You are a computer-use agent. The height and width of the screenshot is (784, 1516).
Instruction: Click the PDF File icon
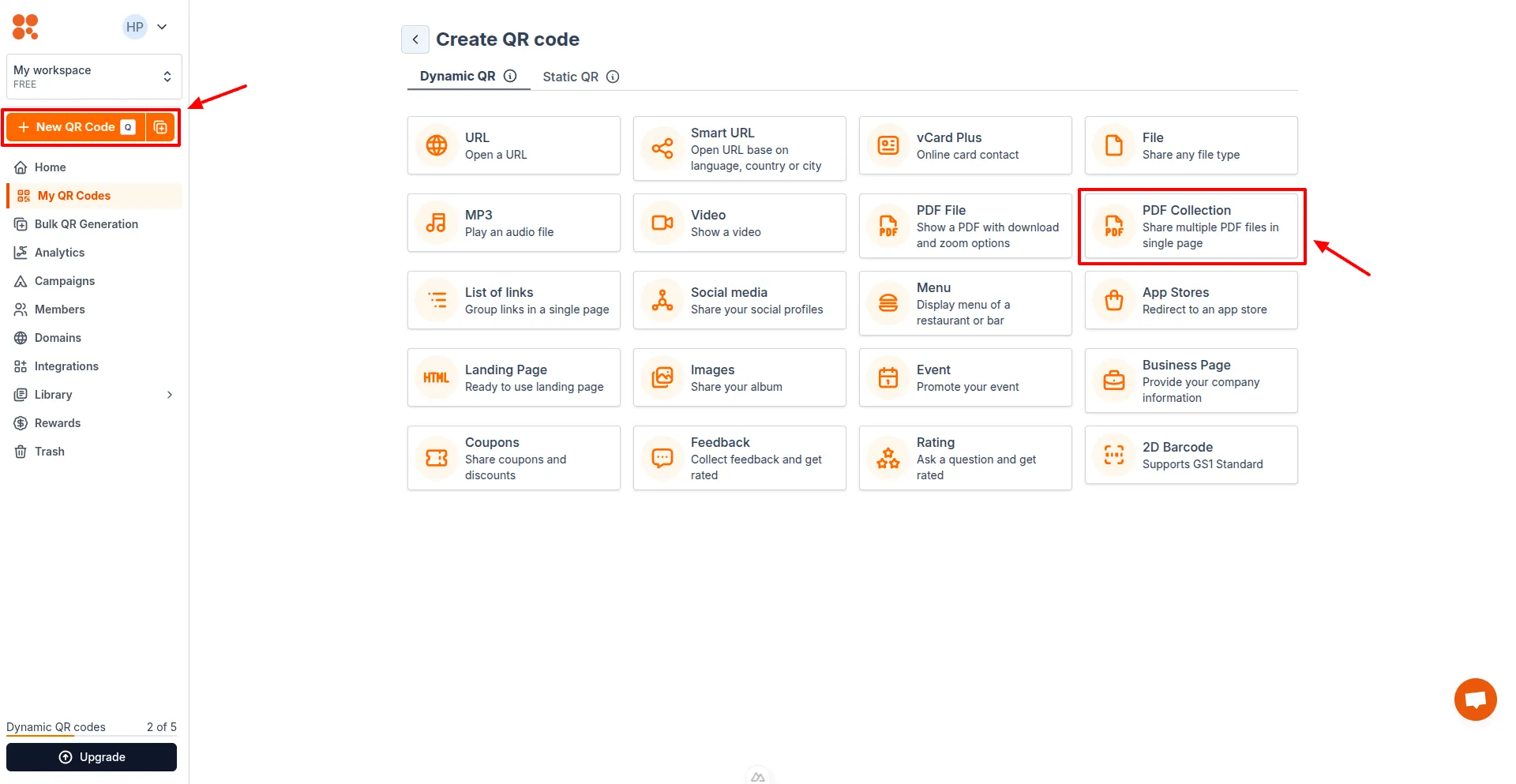click(x=888, y=226)
